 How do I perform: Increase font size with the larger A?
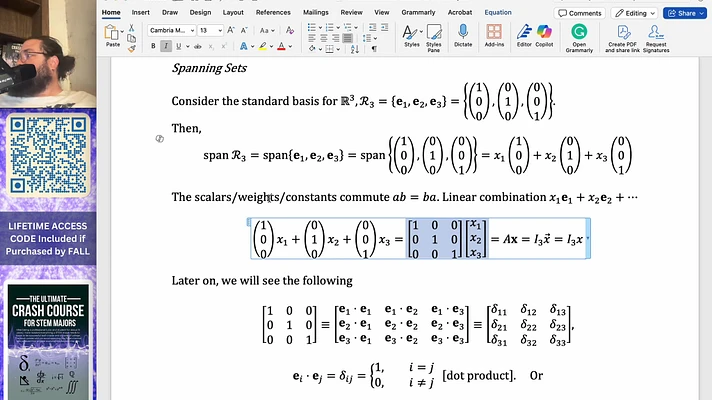click(231, 30)
